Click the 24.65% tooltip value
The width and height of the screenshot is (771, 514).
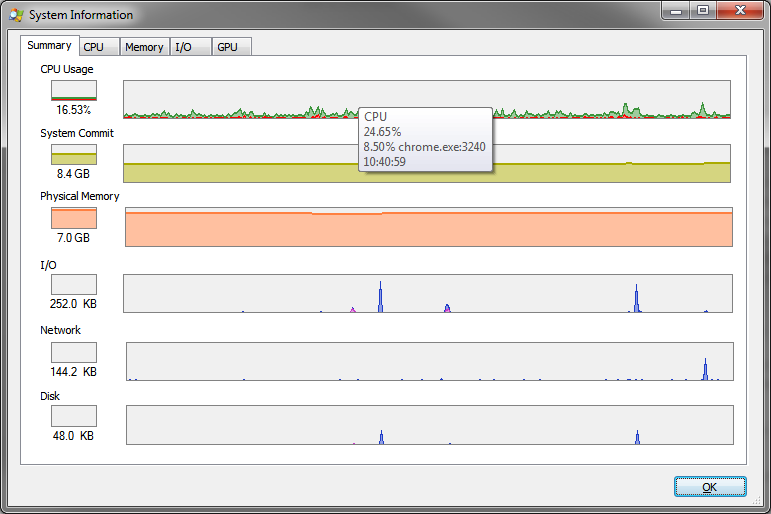pos(382,132)
